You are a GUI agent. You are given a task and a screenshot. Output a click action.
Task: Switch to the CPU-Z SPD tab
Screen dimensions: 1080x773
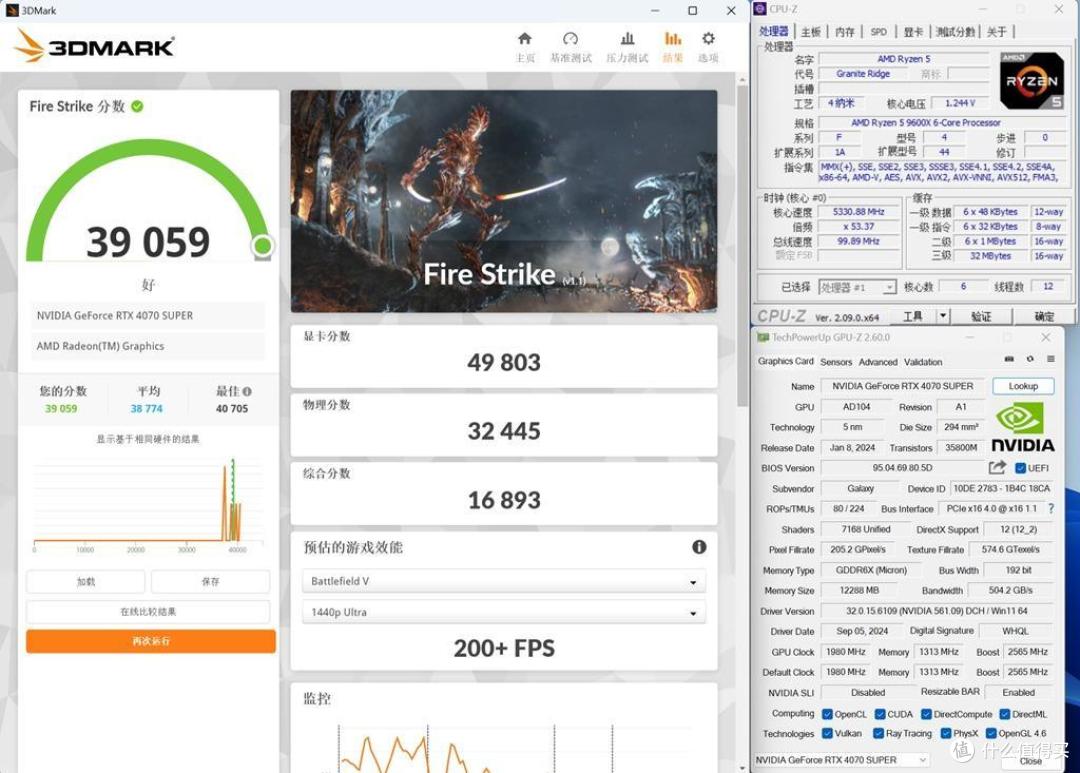click(x=878, y=32)
